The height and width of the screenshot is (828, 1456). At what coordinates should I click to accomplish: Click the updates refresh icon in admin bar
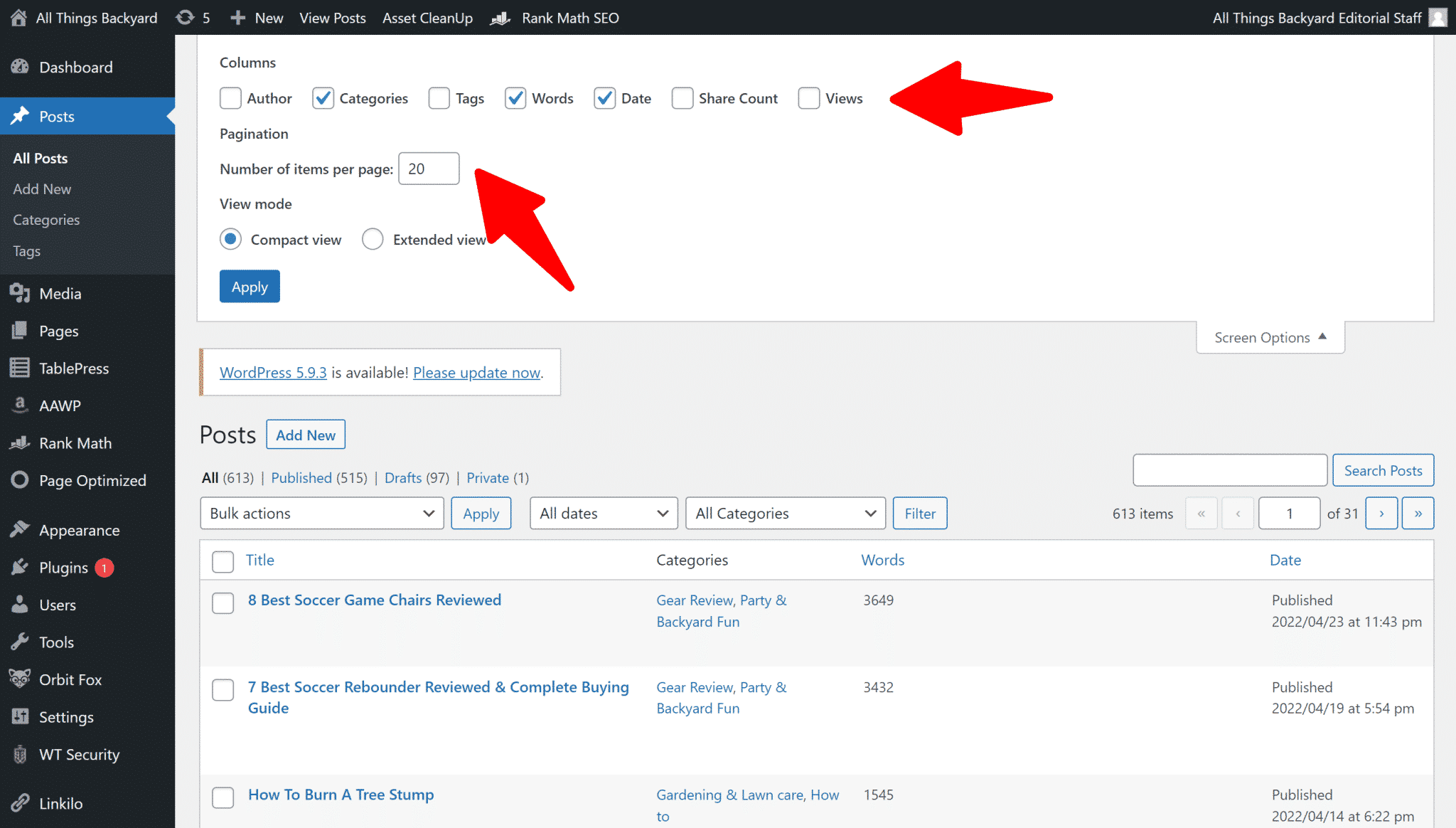tap(185, 17)
